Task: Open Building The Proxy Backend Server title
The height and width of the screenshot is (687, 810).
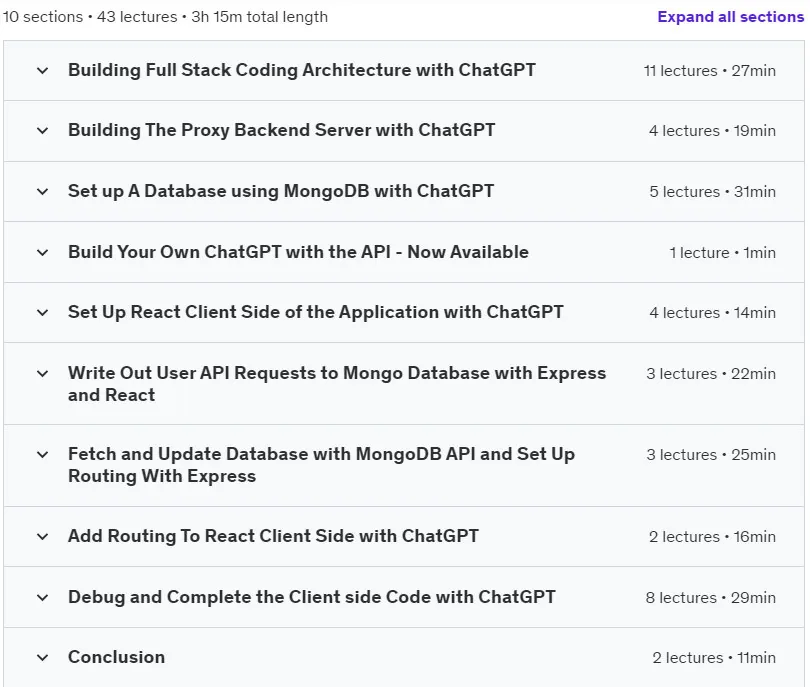Action: pos(282,130)
